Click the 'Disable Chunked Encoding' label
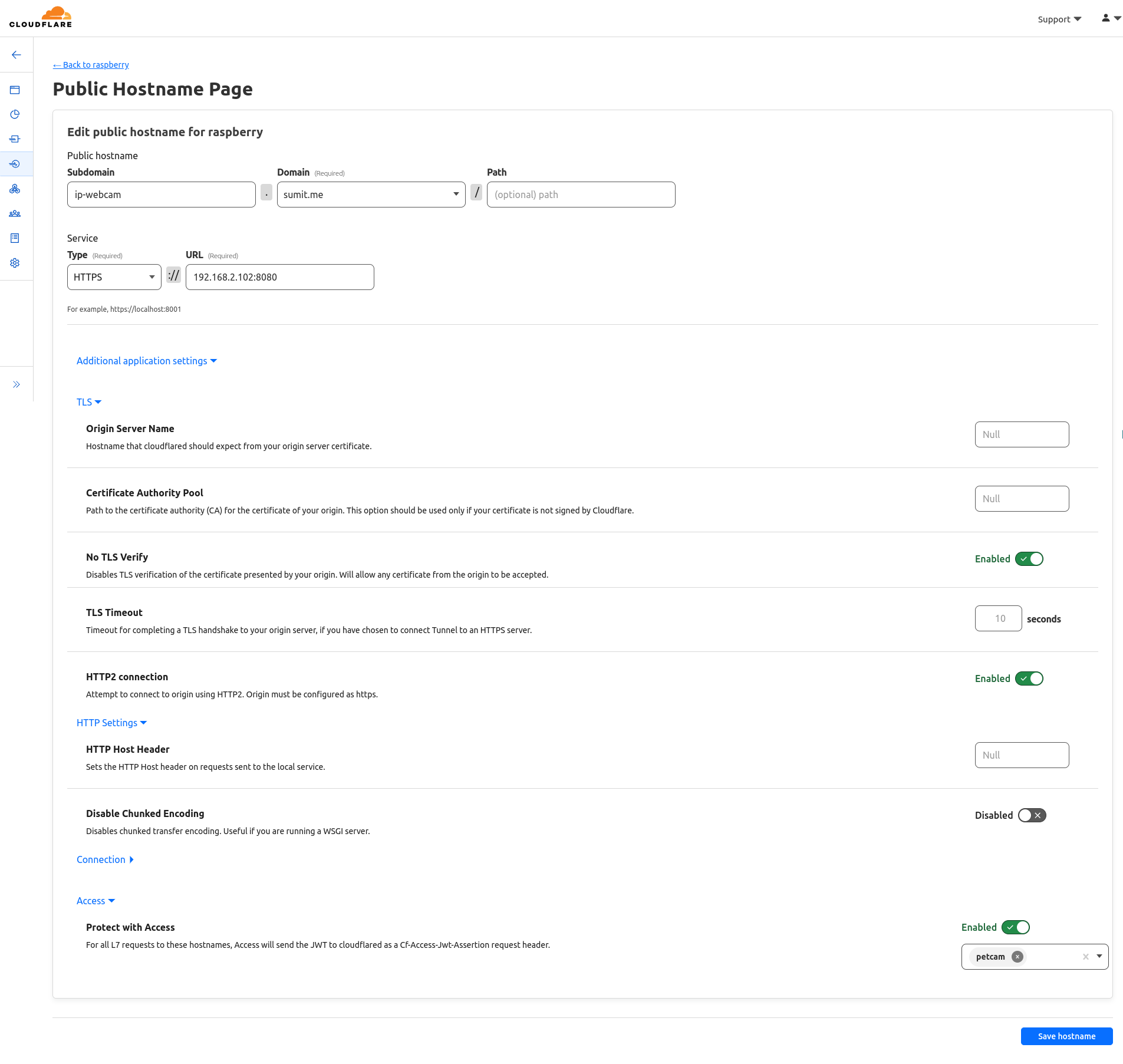The height and width of the screenshot is (1064, 1123). [x=145, y=813]
